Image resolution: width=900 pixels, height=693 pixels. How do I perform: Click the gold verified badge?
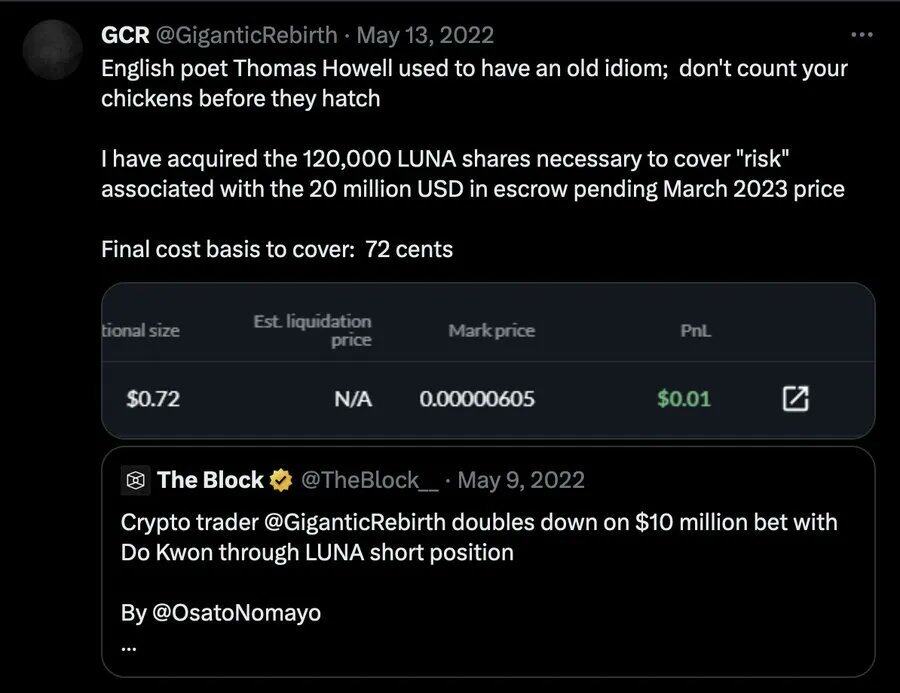(281, 480)
